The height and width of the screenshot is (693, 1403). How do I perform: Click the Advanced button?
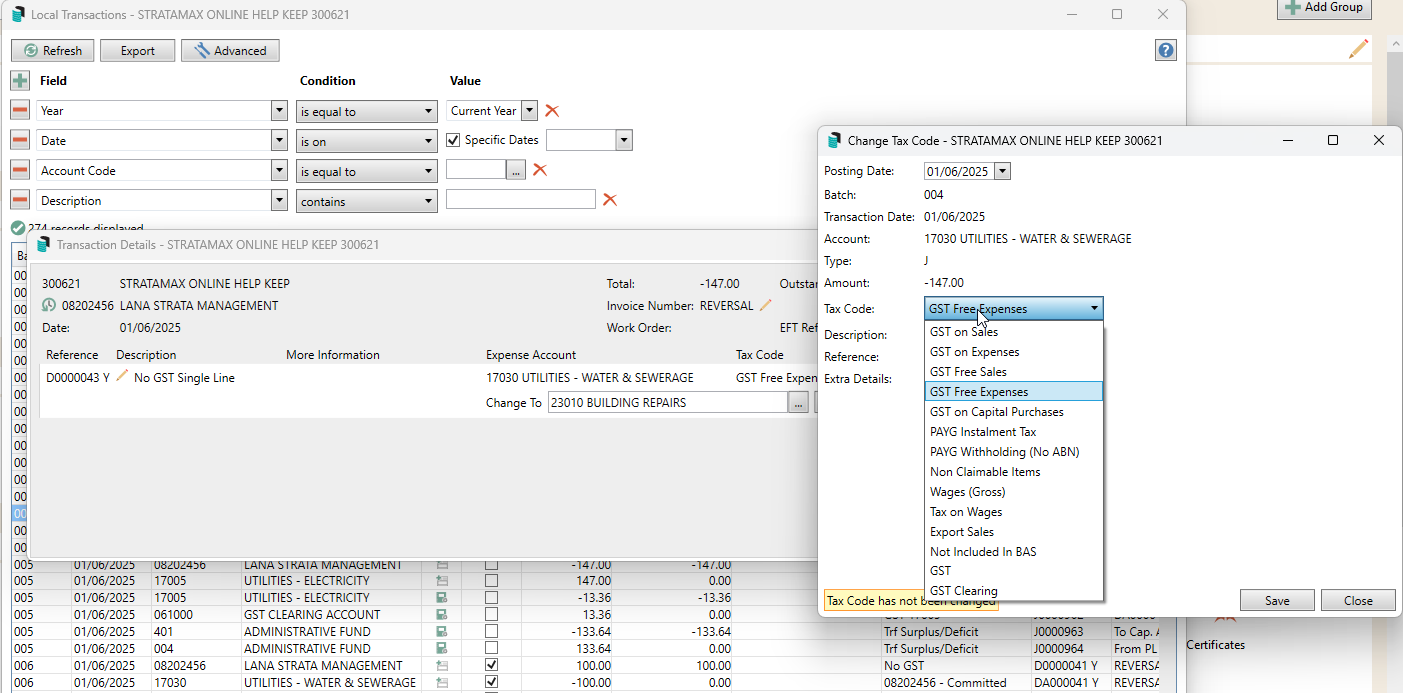[x=230, y=51]
